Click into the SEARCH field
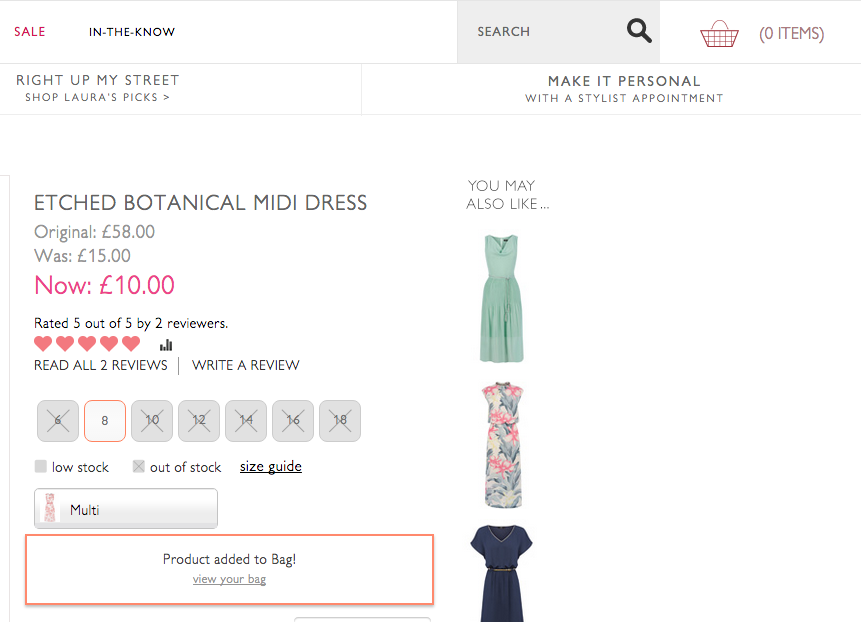The image size is (861, 622). point(540,32)
